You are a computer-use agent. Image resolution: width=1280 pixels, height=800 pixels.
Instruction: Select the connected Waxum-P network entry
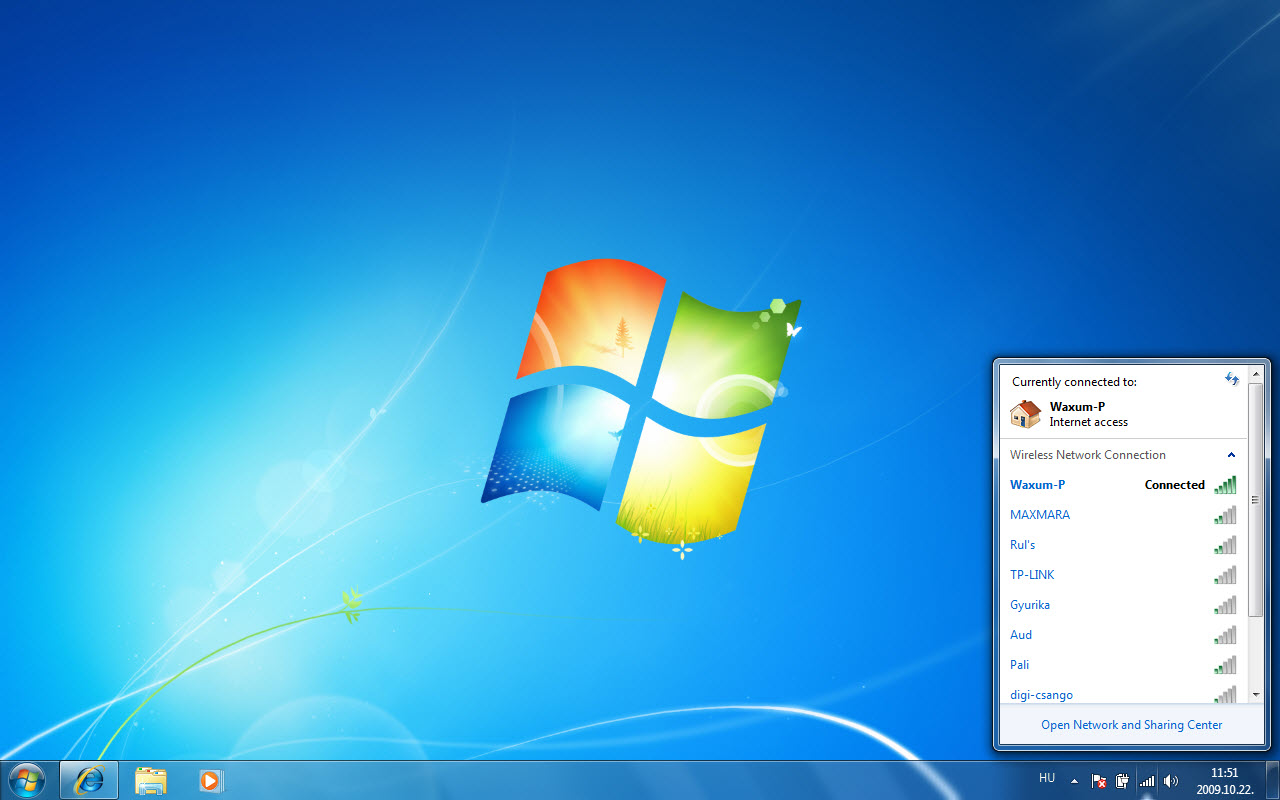1038,485
